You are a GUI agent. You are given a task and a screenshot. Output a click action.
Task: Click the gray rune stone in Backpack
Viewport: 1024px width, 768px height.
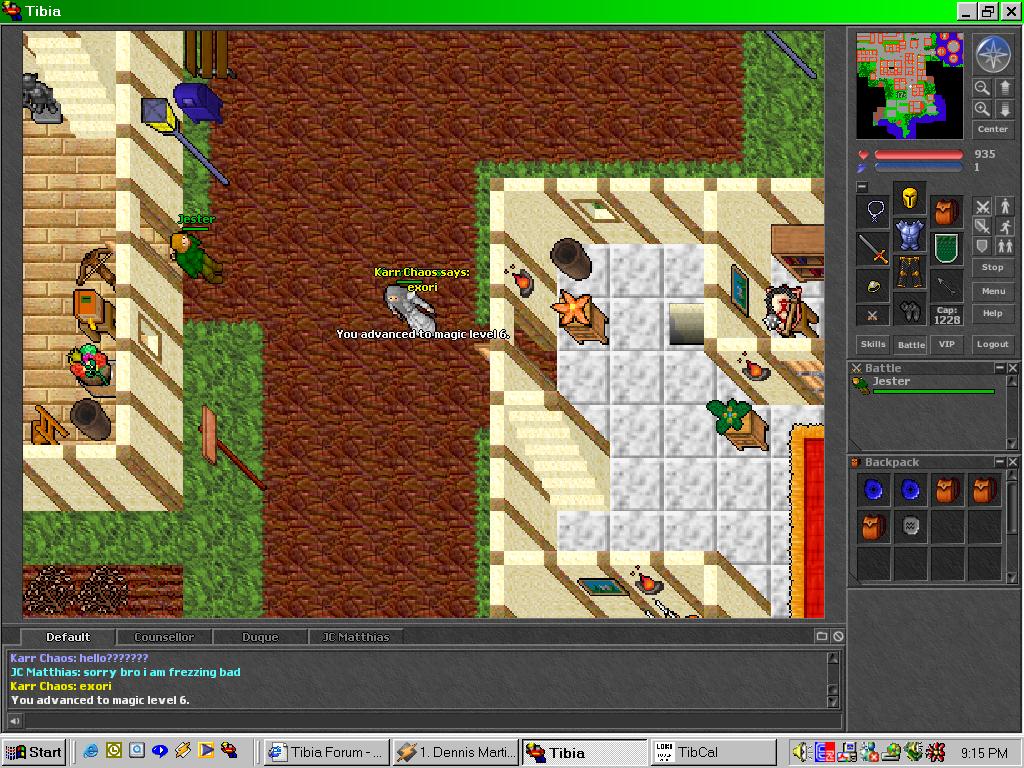pos(910,525)
